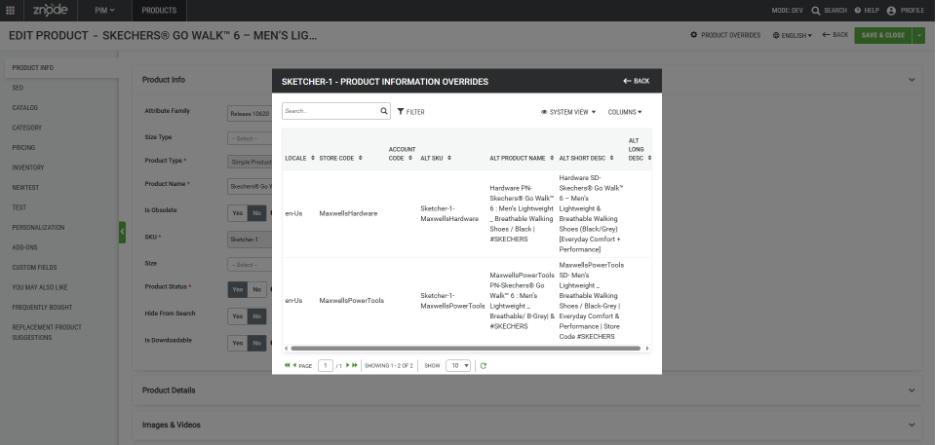Click the search magnifier in dialog

[384, 111]
